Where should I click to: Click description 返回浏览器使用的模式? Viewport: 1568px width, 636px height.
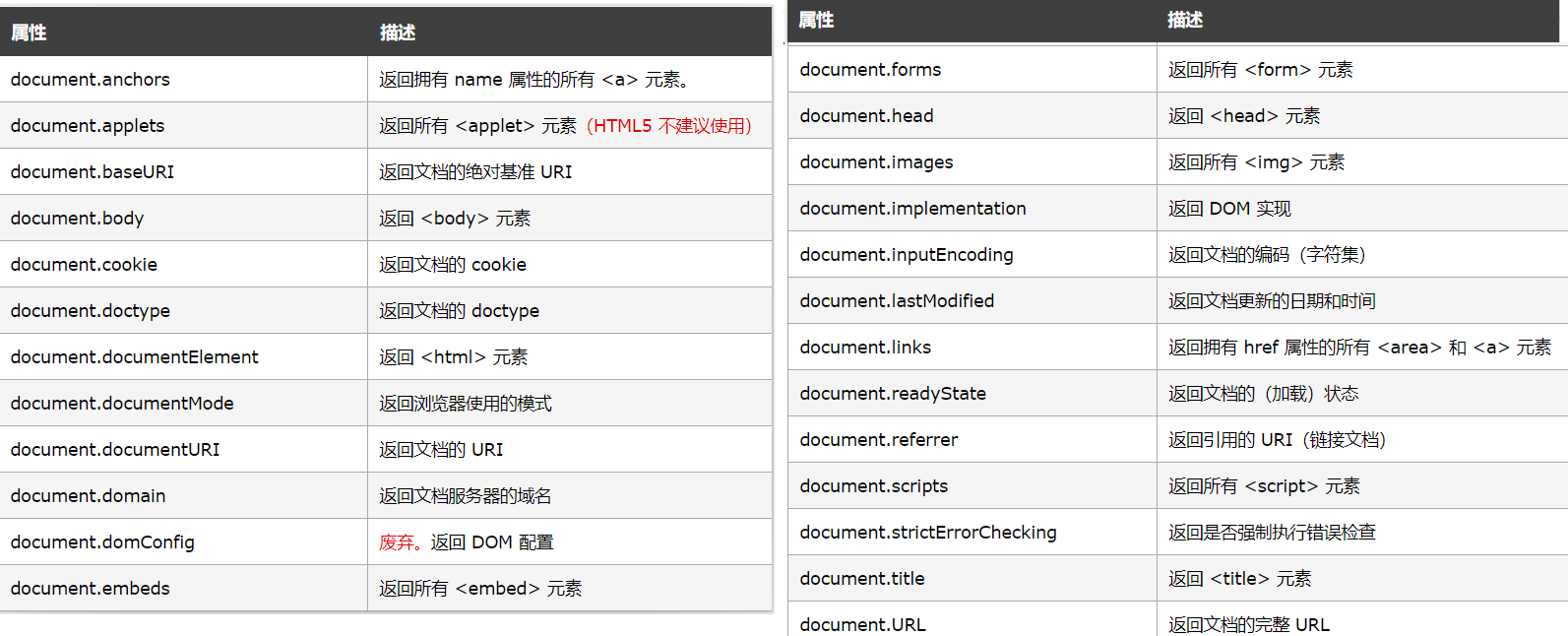(x=466, y=404)
